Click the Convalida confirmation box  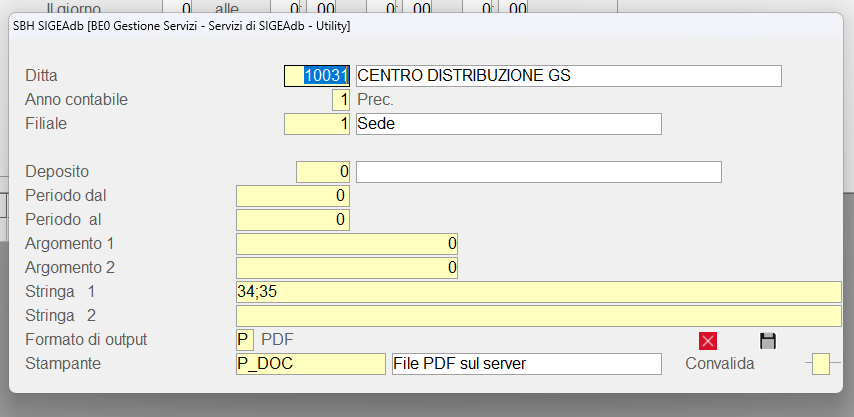tap(820, 364)
